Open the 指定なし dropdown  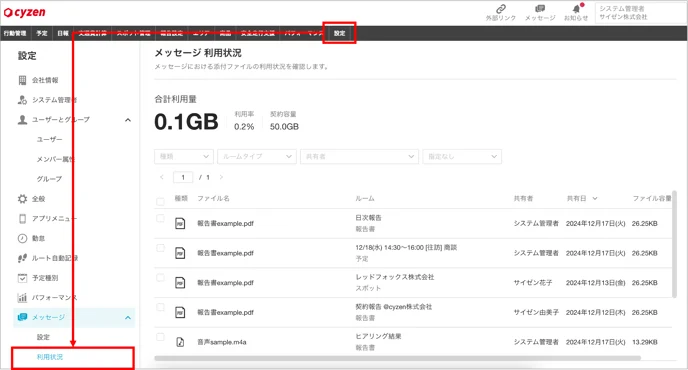462,156
